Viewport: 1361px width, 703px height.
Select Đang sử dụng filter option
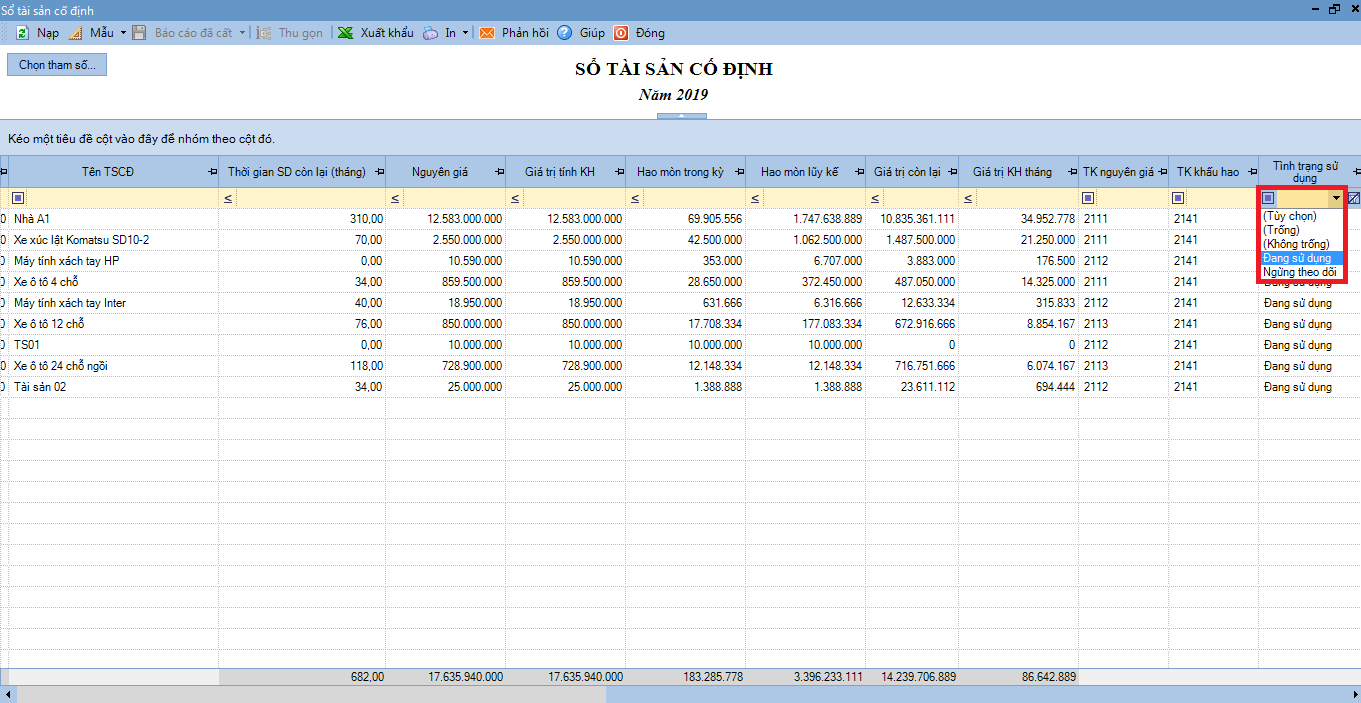pyautogui.click(x=1302, y=258)
